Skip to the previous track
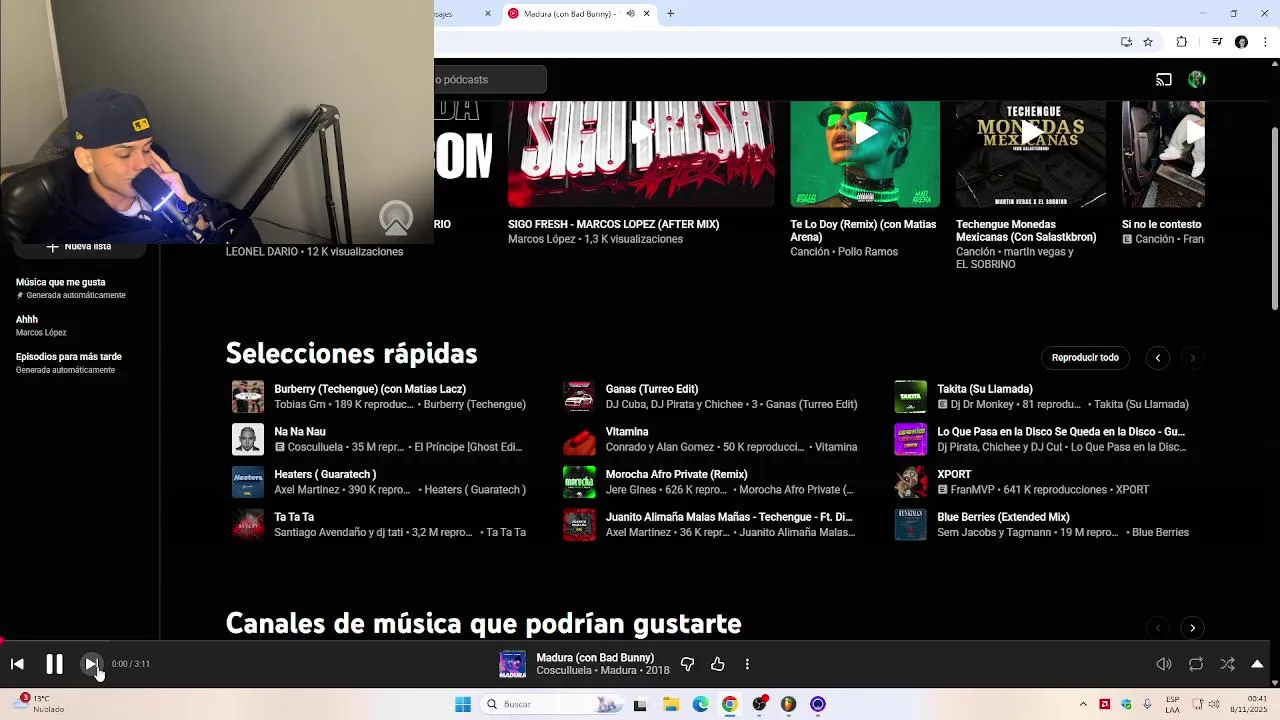The width and height of the screenshot is (1280, 720). click(17, 664)
